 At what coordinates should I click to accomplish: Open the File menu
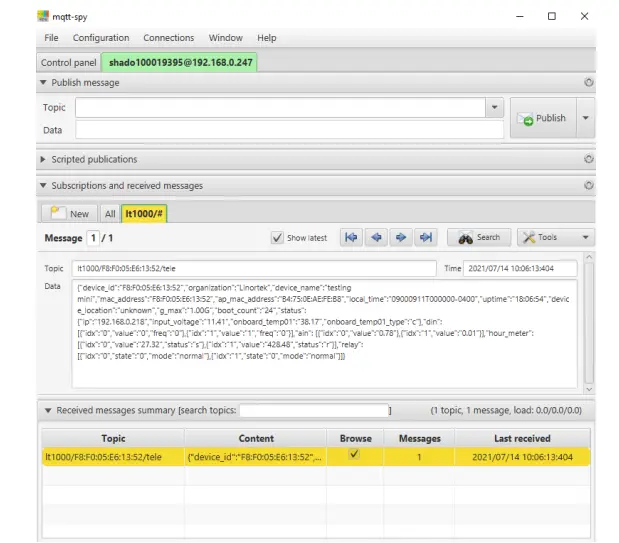click(51, 38)
